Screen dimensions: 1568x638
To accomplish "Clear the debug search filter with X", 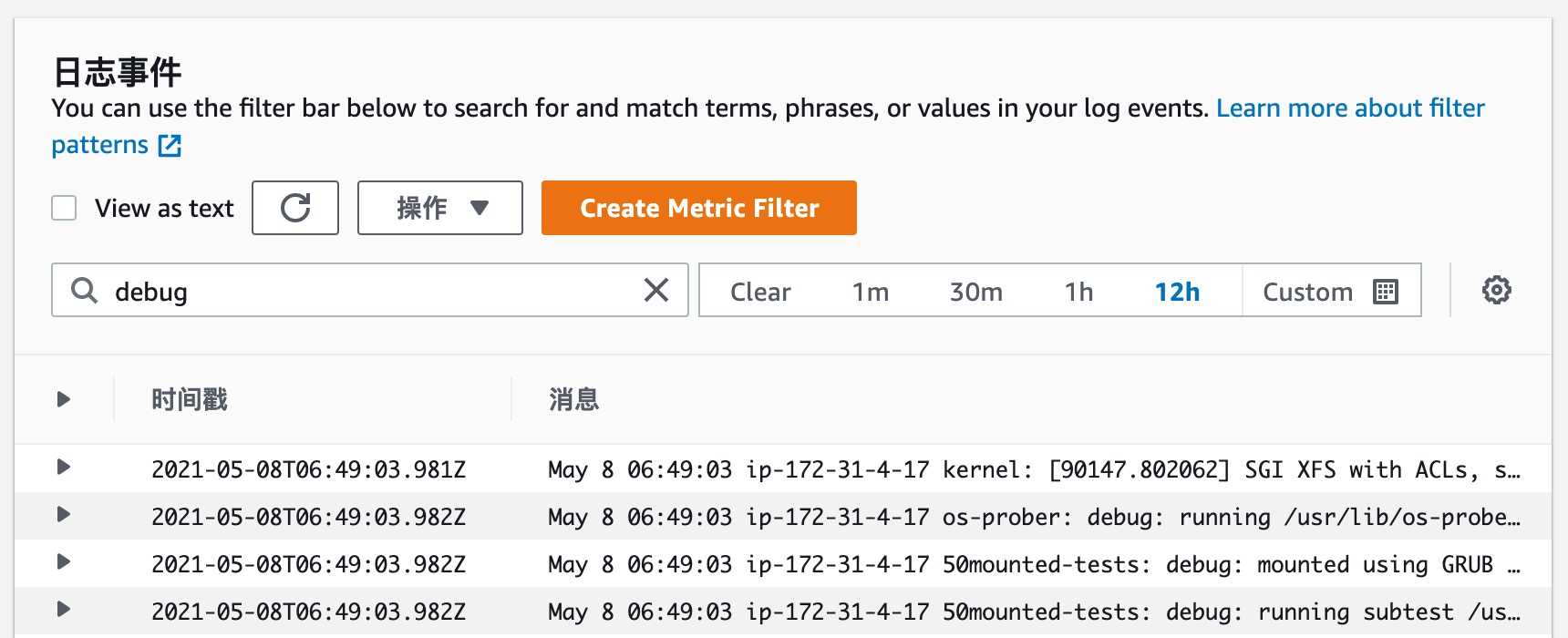I will (656, 290).
